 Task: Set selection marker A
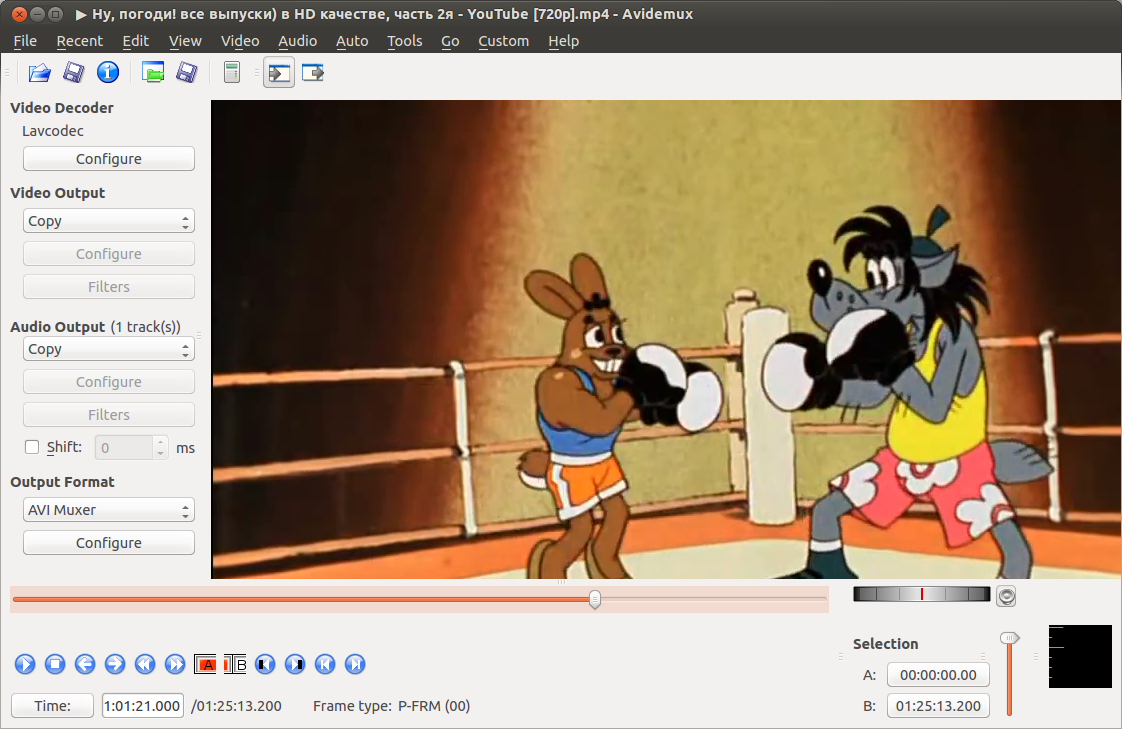[x=205, y=665]
